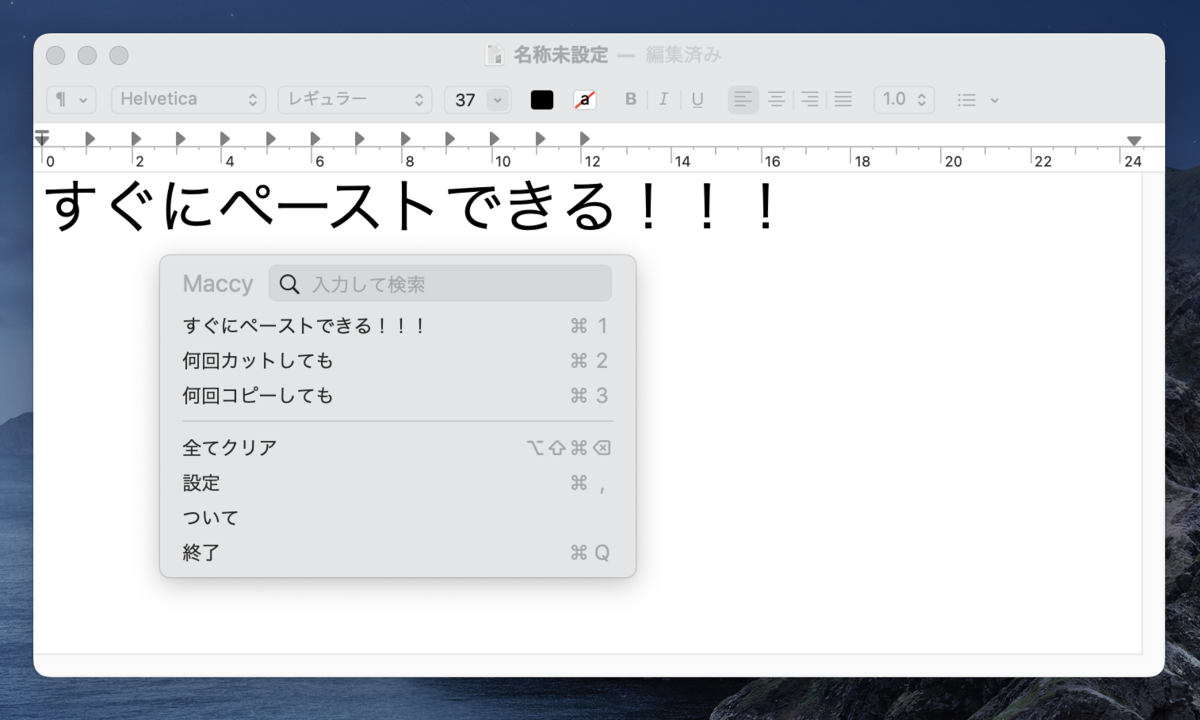Select 何回コピーしても clipboard entry

pos(397,396)
